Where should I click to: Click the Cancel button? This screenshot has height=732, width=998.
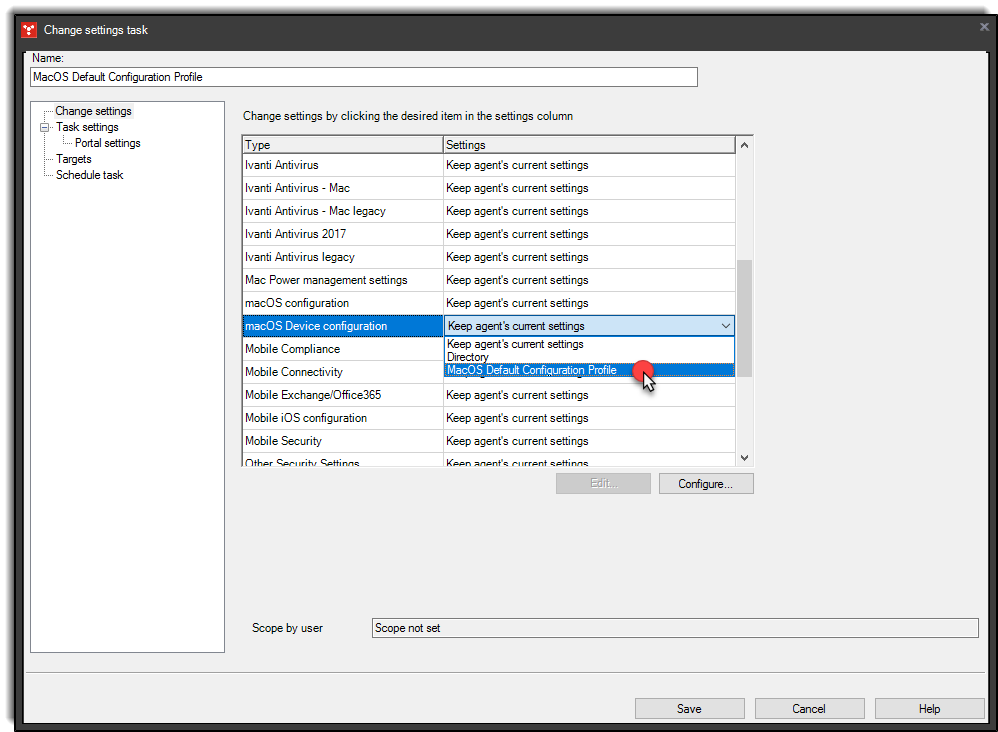click(x=809, y=708)
